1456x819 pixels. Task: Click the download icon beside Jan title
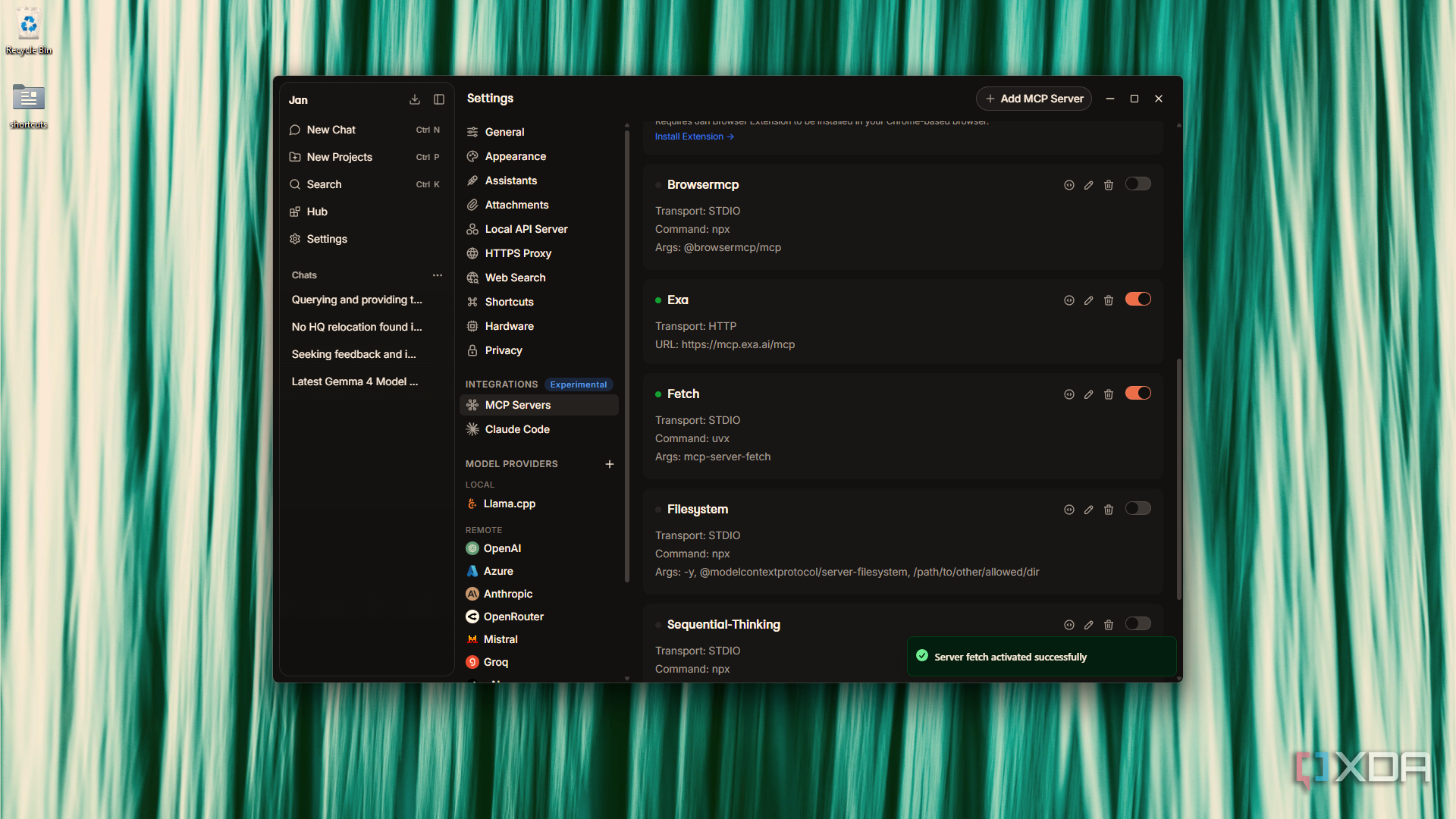(x=415, y=99)
